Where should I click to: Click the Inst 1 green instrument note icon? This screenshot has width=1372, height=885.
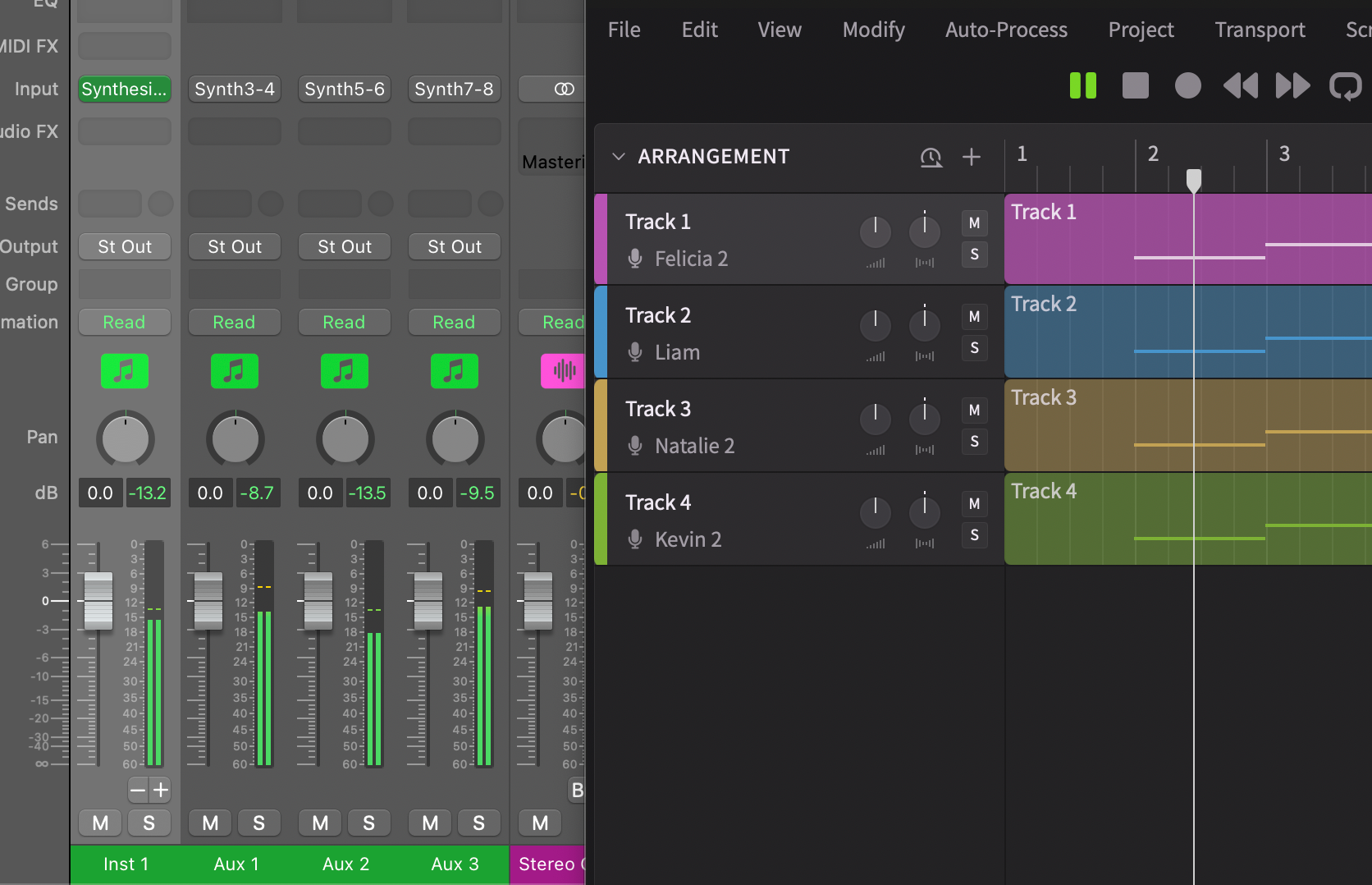pos(125,371)
